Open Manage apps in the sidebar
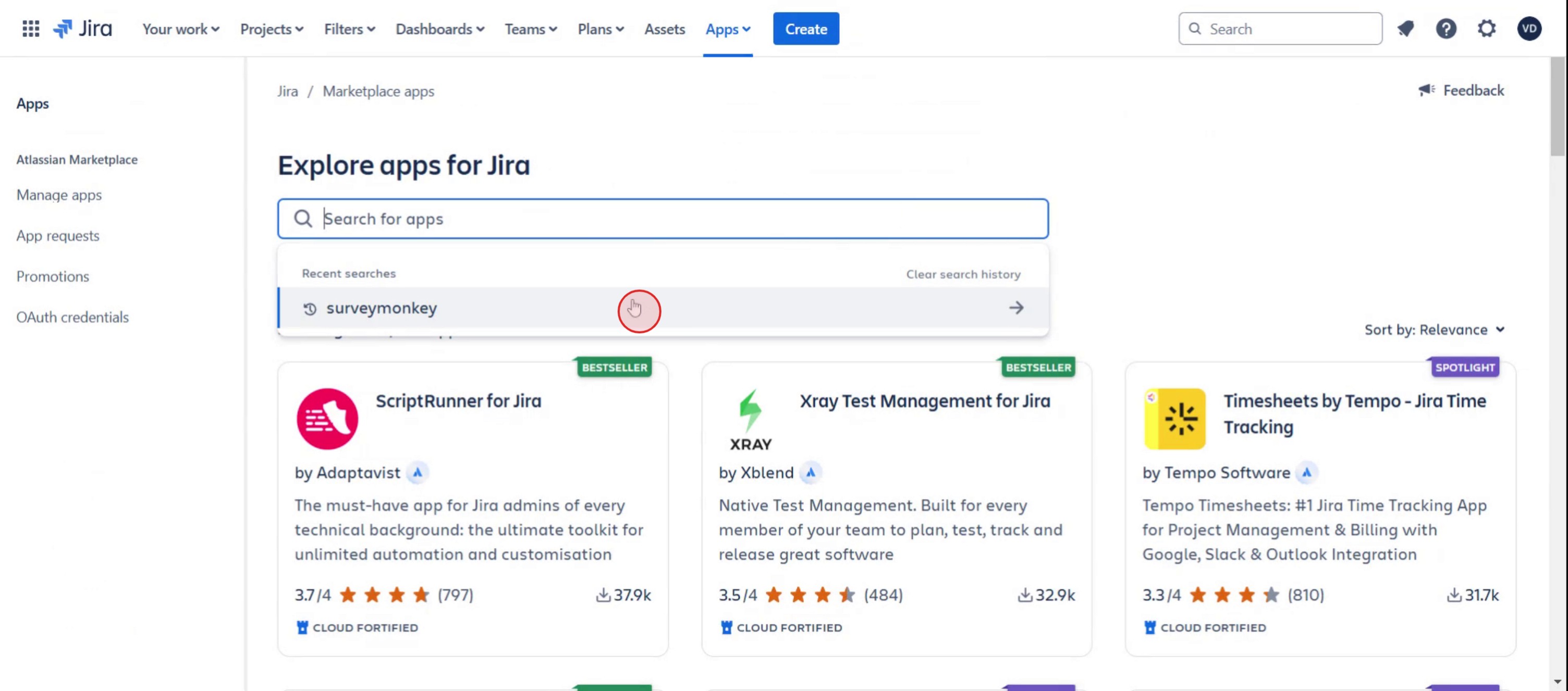This screenshot has width=1568, height=691. [x=59, y=195]
